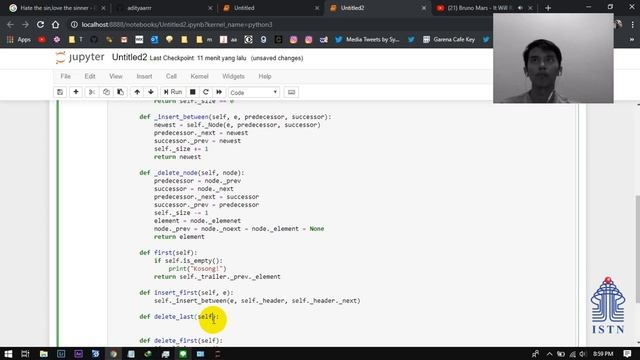This screenshot has height=360, width=640.
Task: Run the current cell
Action: tap(173, 92)
